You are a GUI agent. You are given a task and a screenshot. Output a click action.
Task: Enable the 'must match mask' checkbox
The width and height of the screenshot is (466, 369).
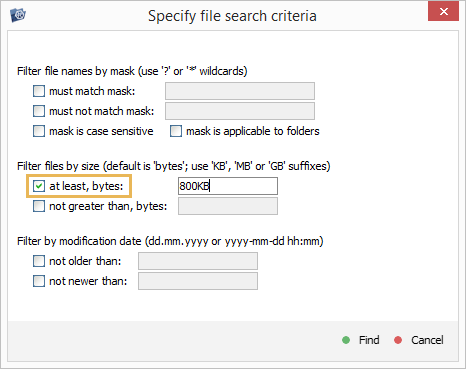click(39, 91)
